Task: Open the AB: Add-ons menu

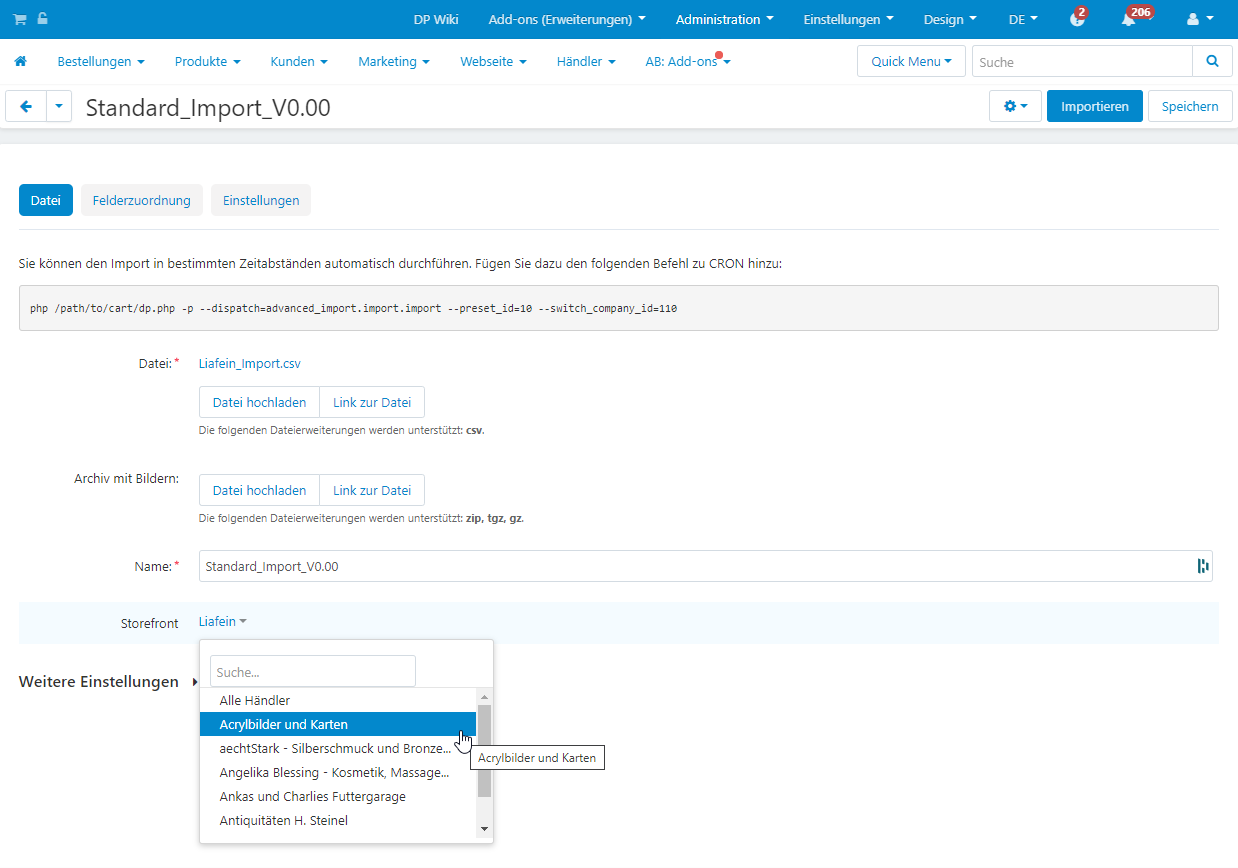Action: (x=688, y=62)
